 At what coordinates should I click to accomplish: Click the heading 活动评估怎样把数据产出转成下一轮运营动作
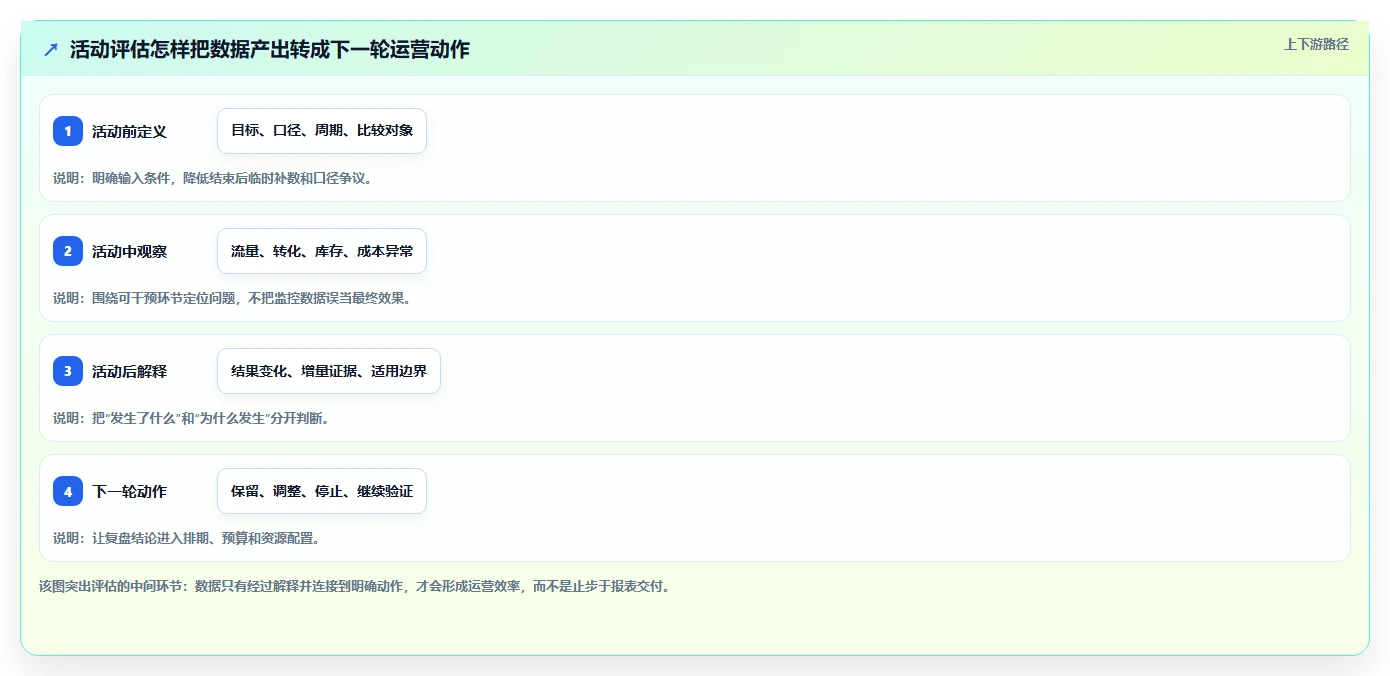270,49
